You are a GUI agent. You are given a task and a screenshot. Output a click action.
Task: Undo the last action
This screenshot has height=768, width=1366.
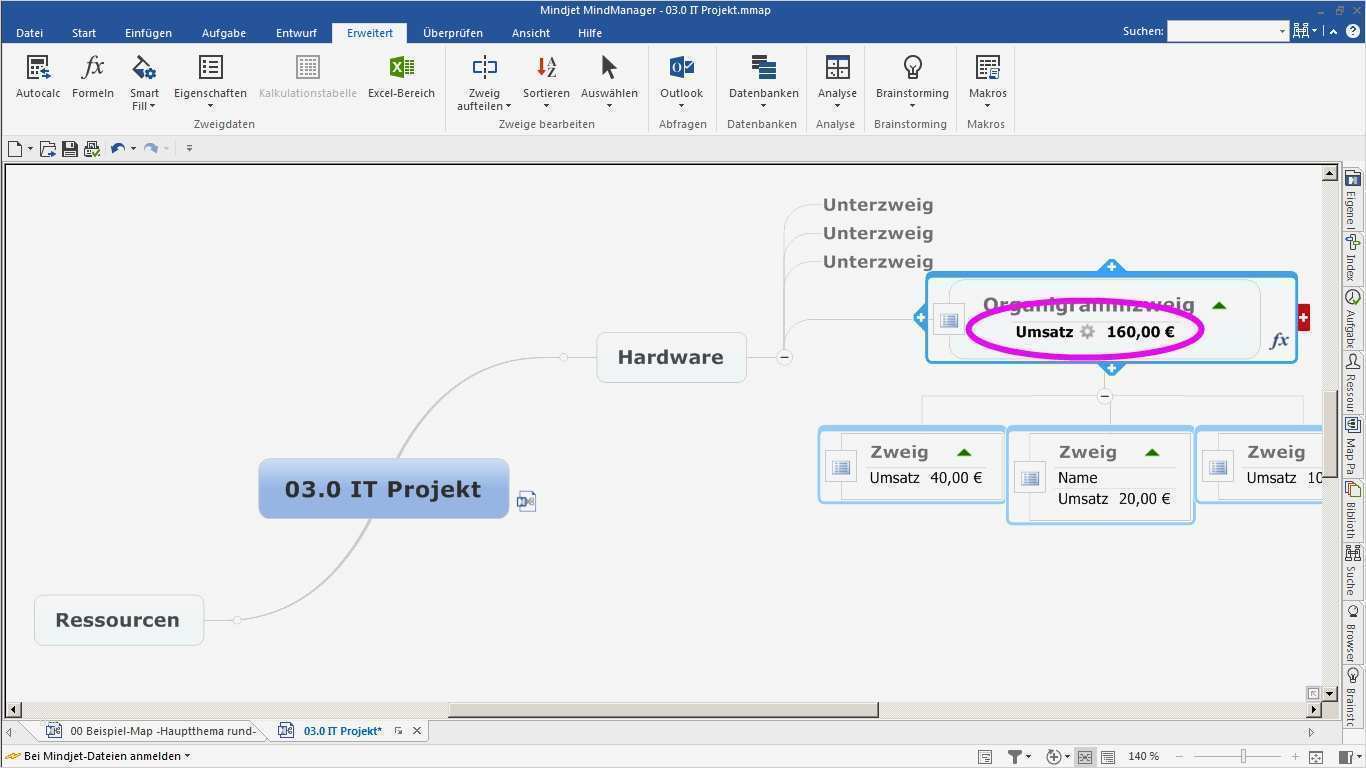tap(118, 149)
